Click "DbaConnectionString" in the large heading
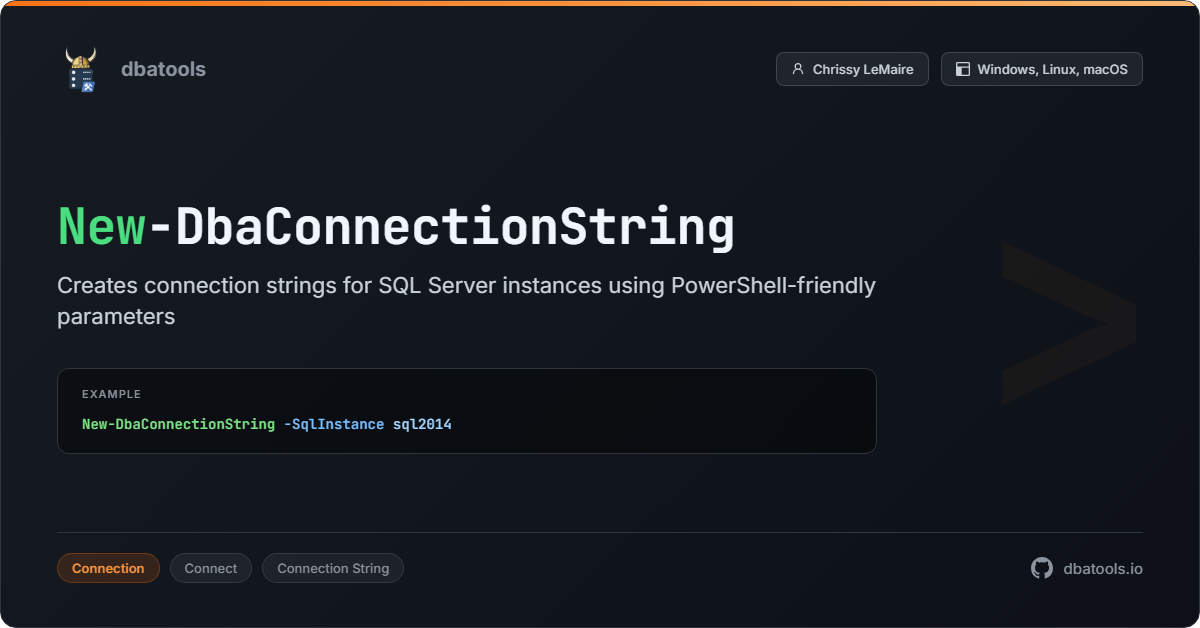Screen dimensions: 1200x628 click(454, 227)
